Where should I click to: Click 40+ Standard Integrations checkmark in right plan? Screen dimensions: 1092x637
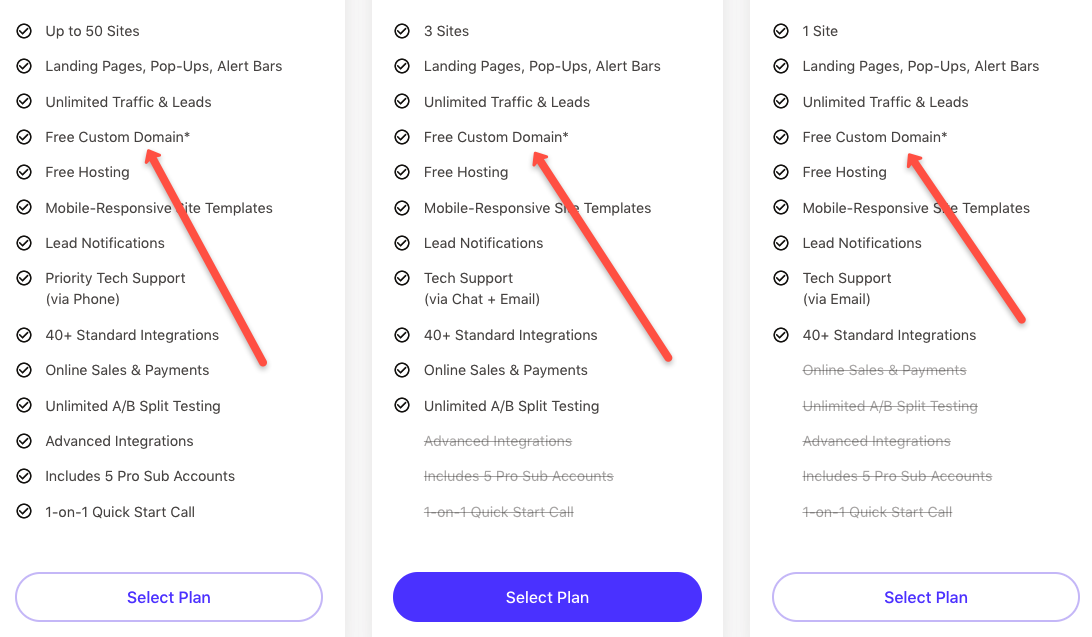[x=781, y=336]
